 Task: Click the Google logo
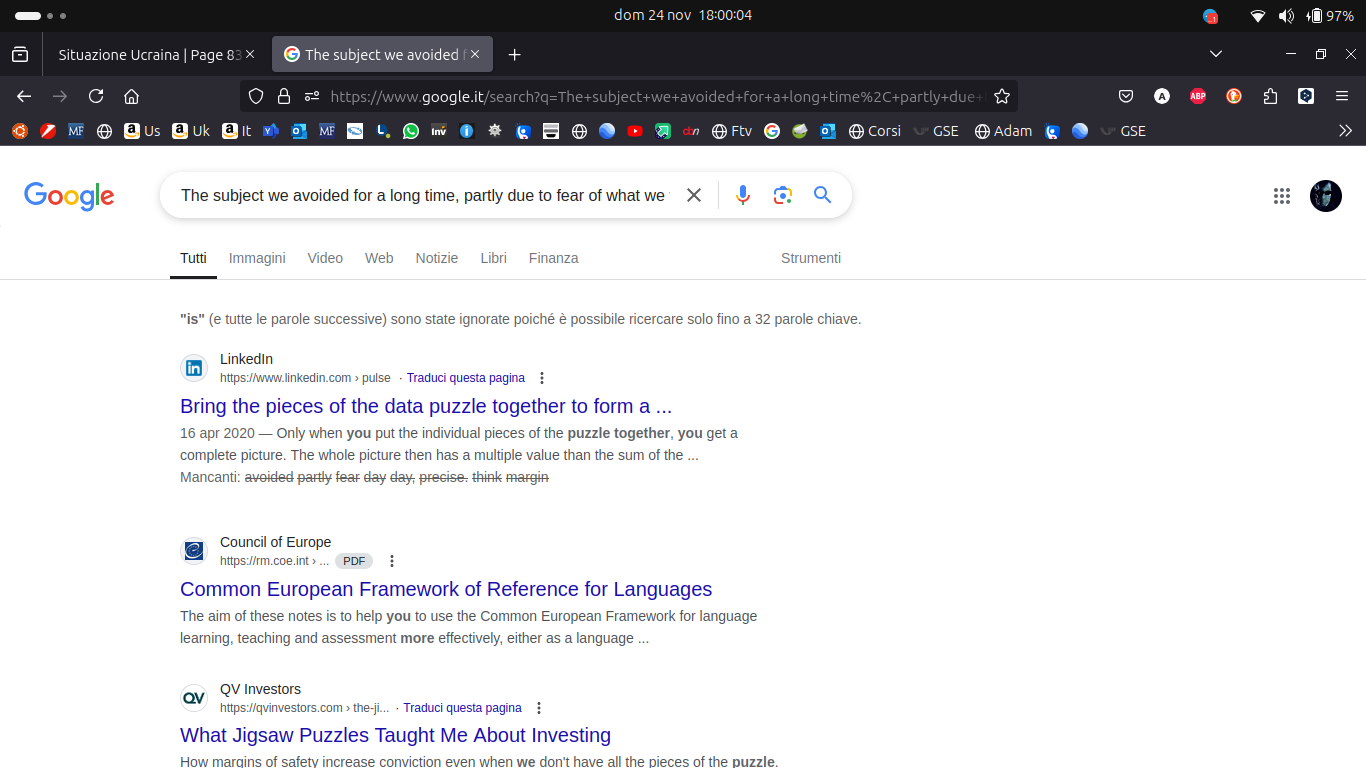click(69, 196)
